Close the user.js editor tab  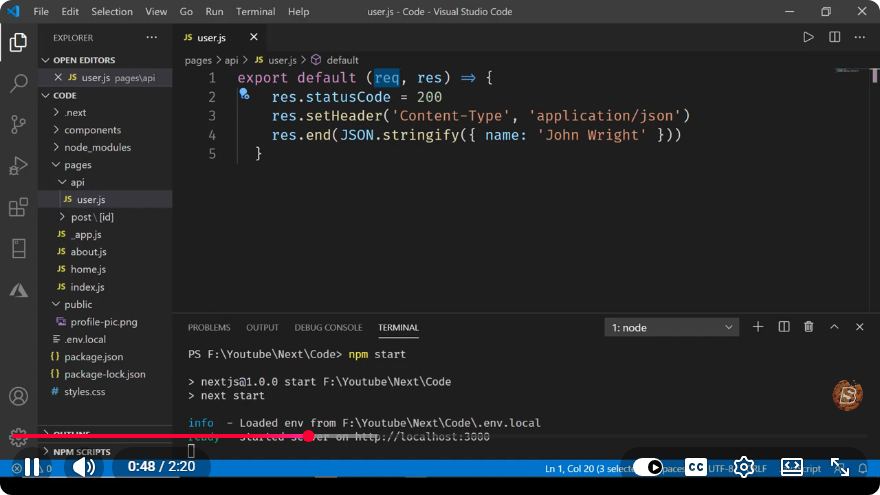254,37
